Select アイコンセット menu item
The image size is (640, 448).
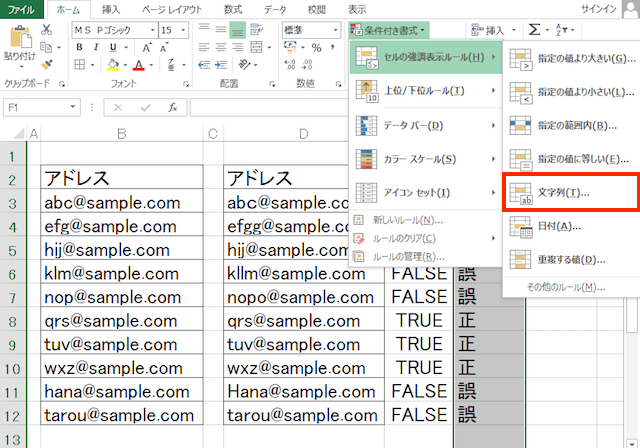pyautogui.click(x=426, y=193)
